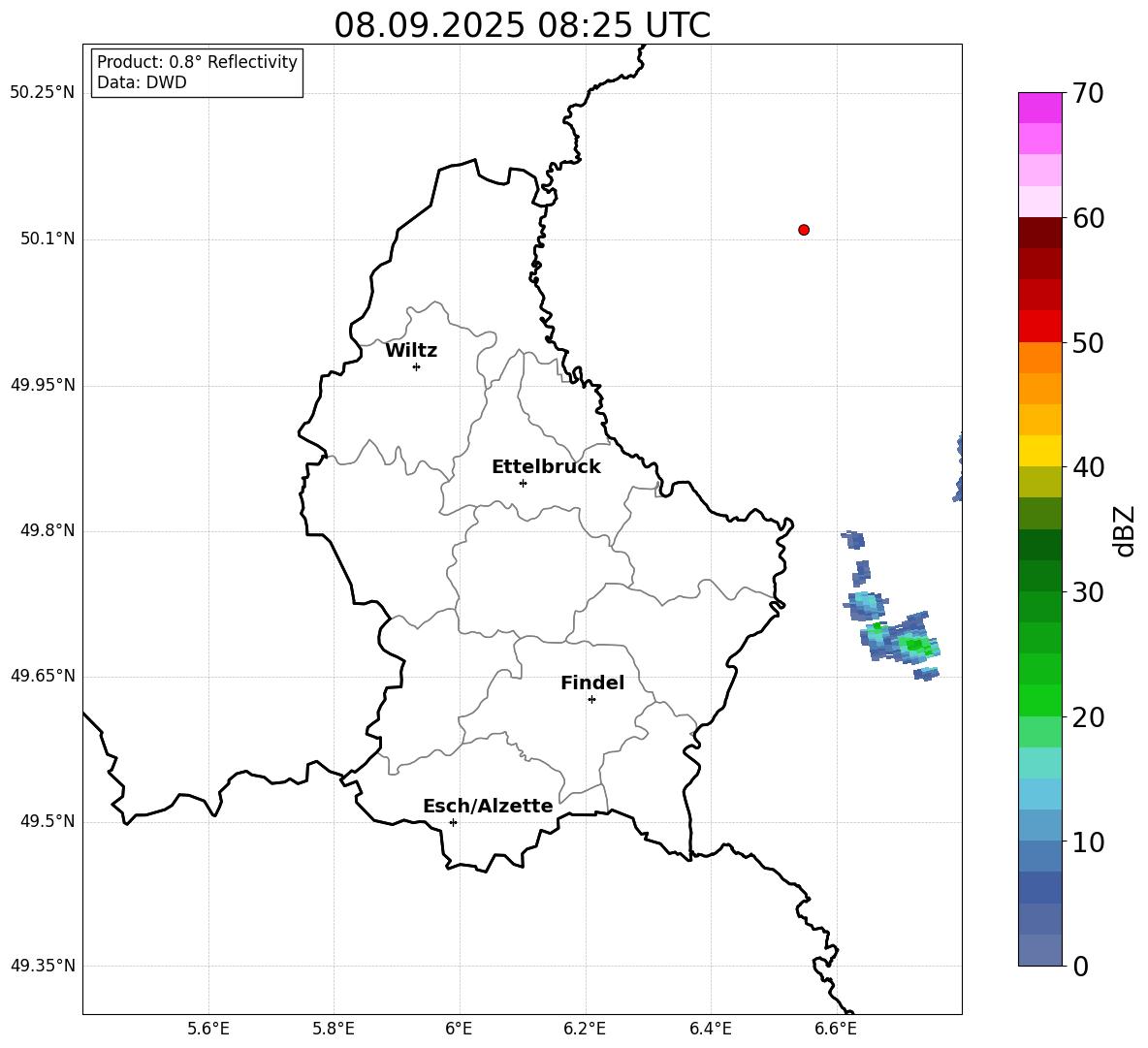
Task: Click the 49.95°N latitude label
Action: click(43, 385)
